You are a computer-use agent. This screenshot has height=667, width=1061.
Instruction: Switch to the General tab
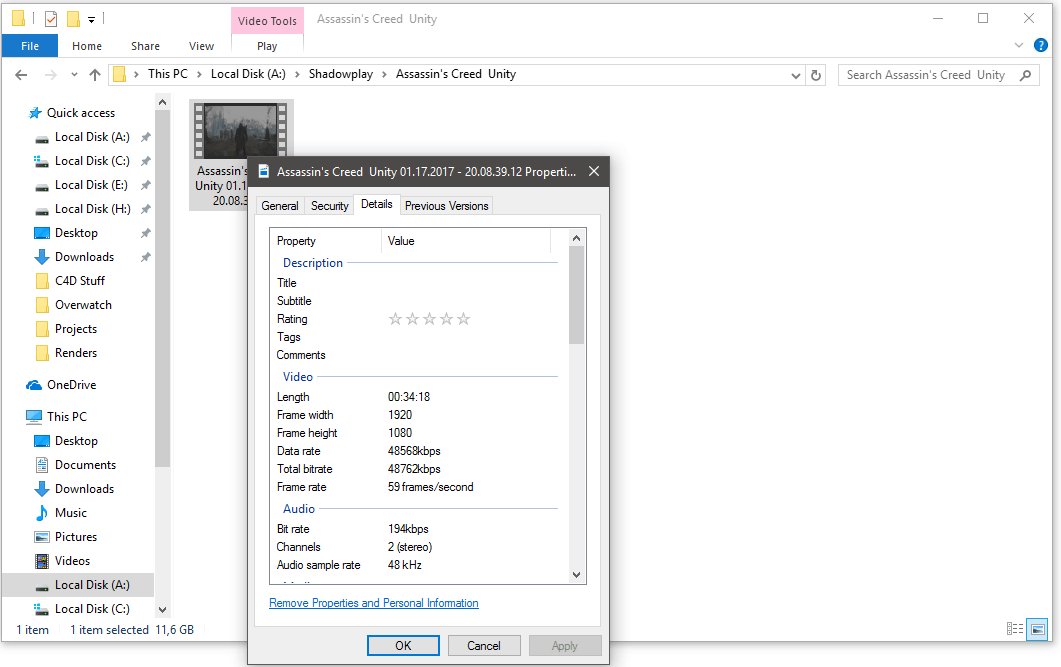(x=279, y=206)
